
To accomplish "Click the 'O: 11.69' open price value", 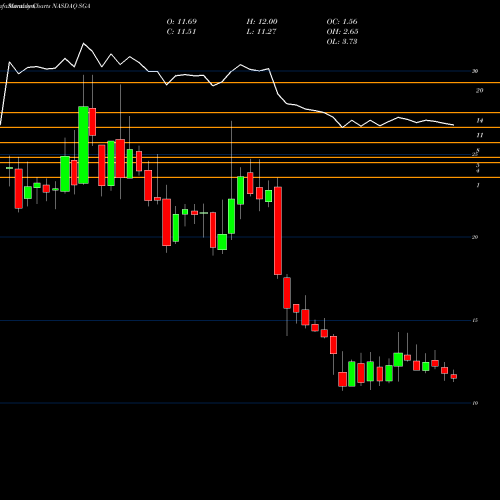I will [x=182, y=22].
